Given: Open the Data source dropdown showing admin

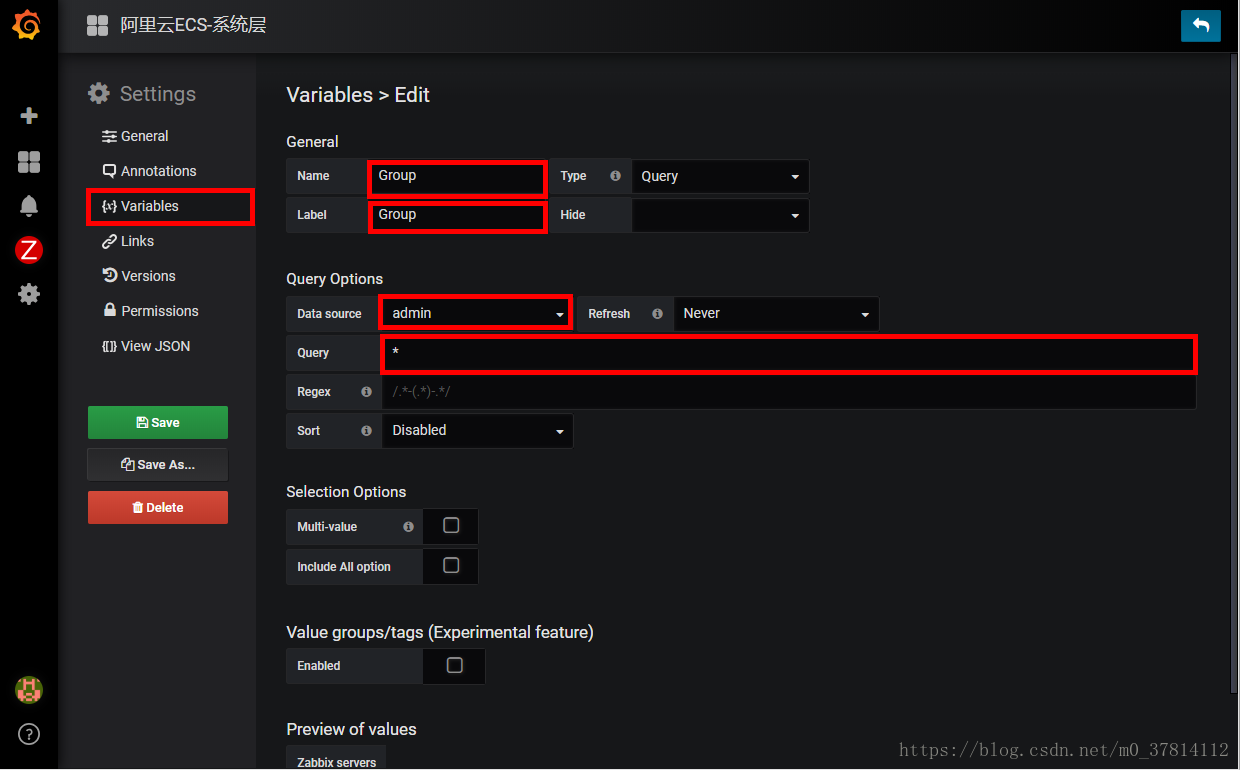Looking at the screenshot, I should point(476,313).
